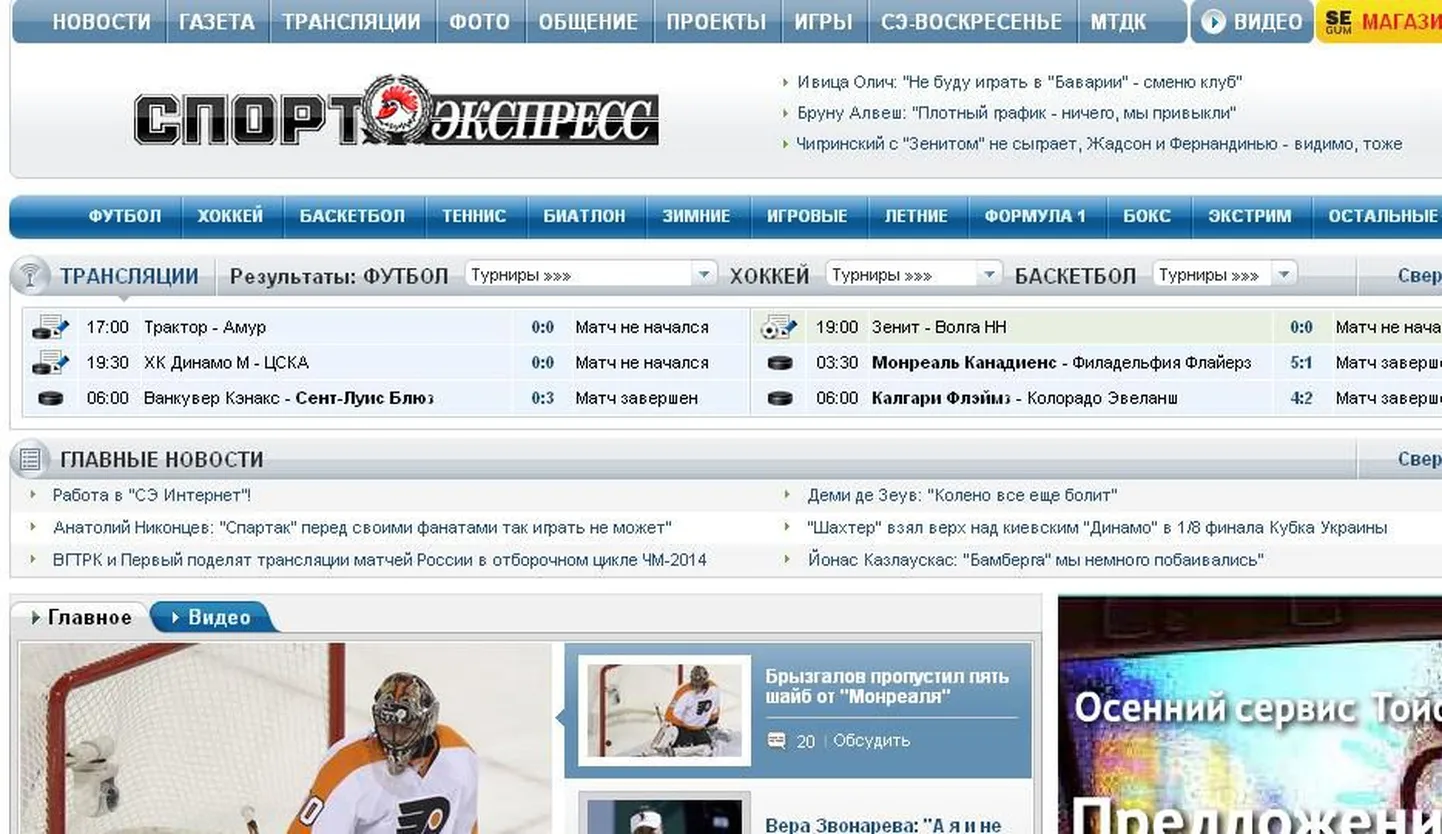Open the ТРАНСЛЯЦИИ top menu item
This screenshot has height=834, width=1442.
pyautogui.click(x=351, y=21)
